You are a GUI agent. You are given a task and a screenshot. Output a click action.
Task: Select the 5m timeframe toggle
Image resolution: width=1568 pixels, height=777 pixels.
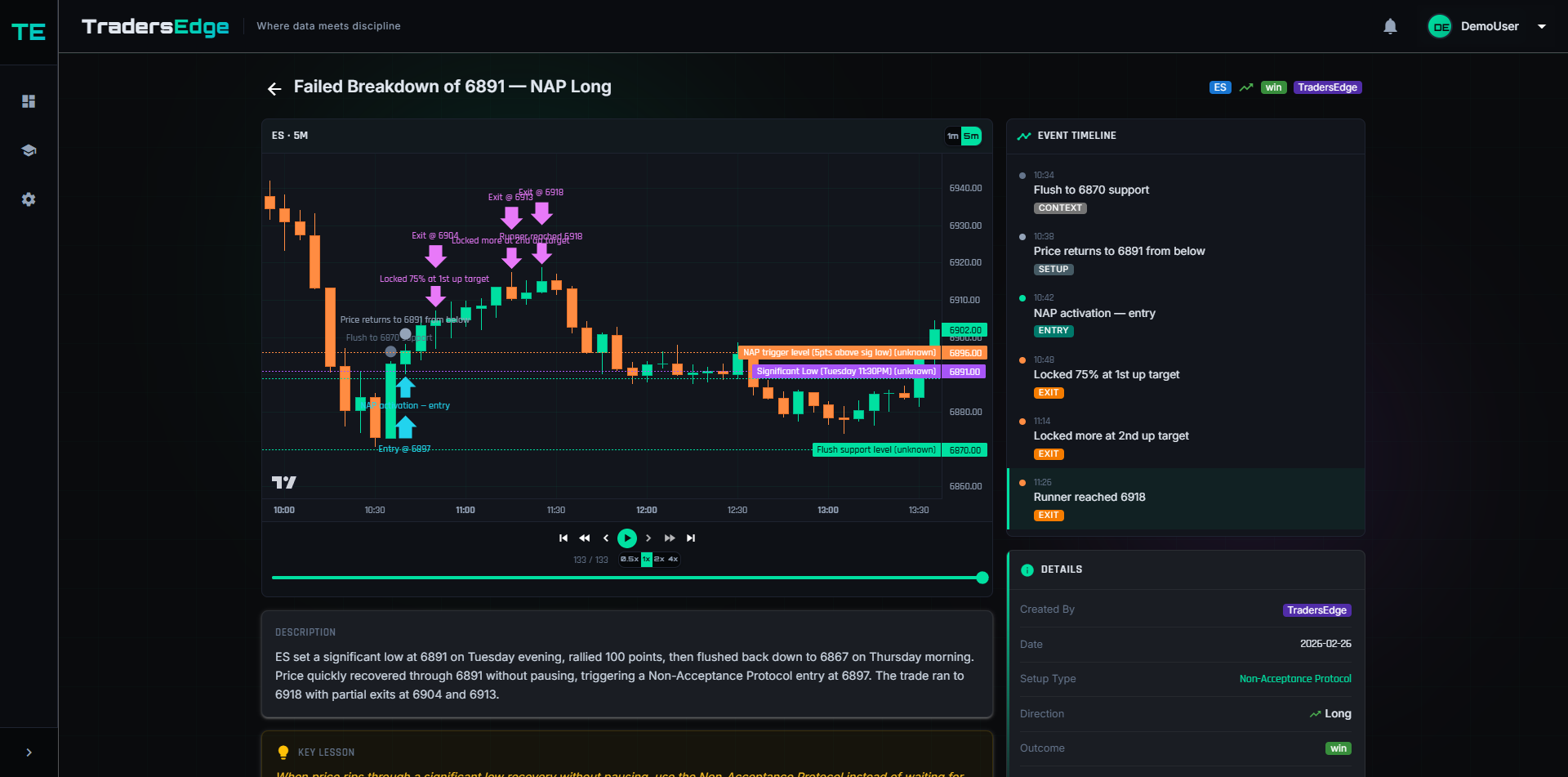[x=971, y=136]
